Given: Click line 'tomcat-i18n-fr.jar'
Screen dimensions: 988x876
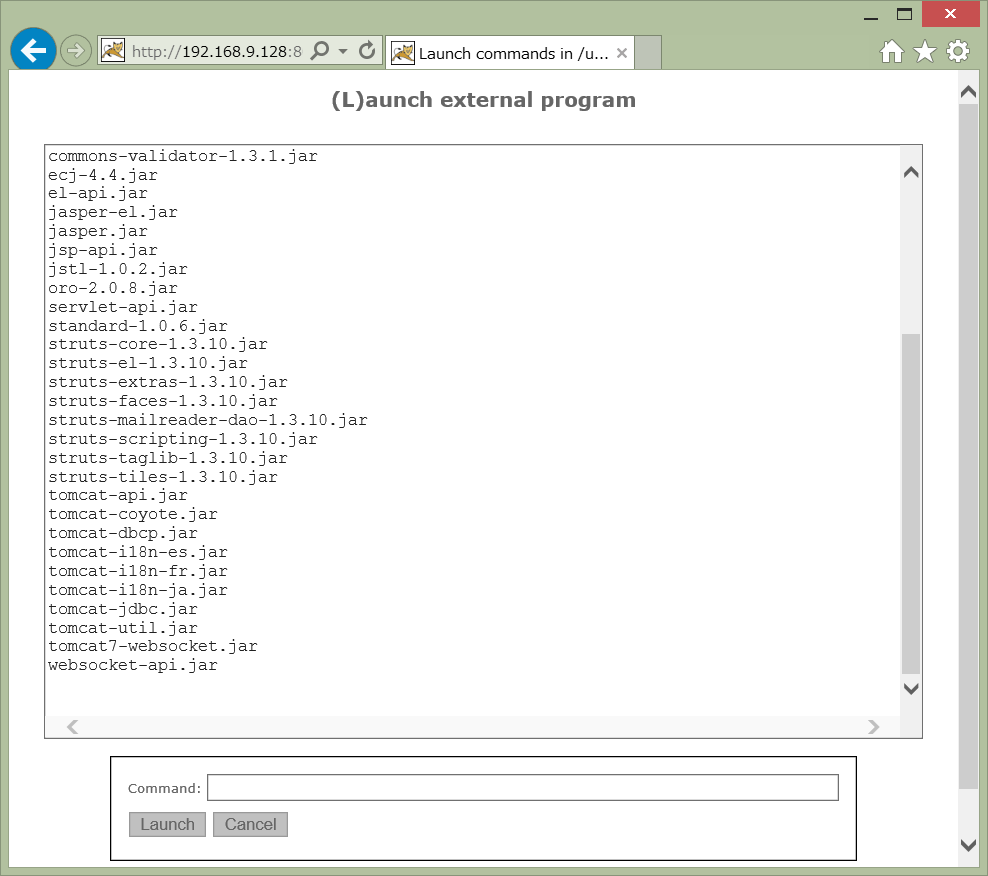Looking at the screenshot, I should [x=138, y=570].
